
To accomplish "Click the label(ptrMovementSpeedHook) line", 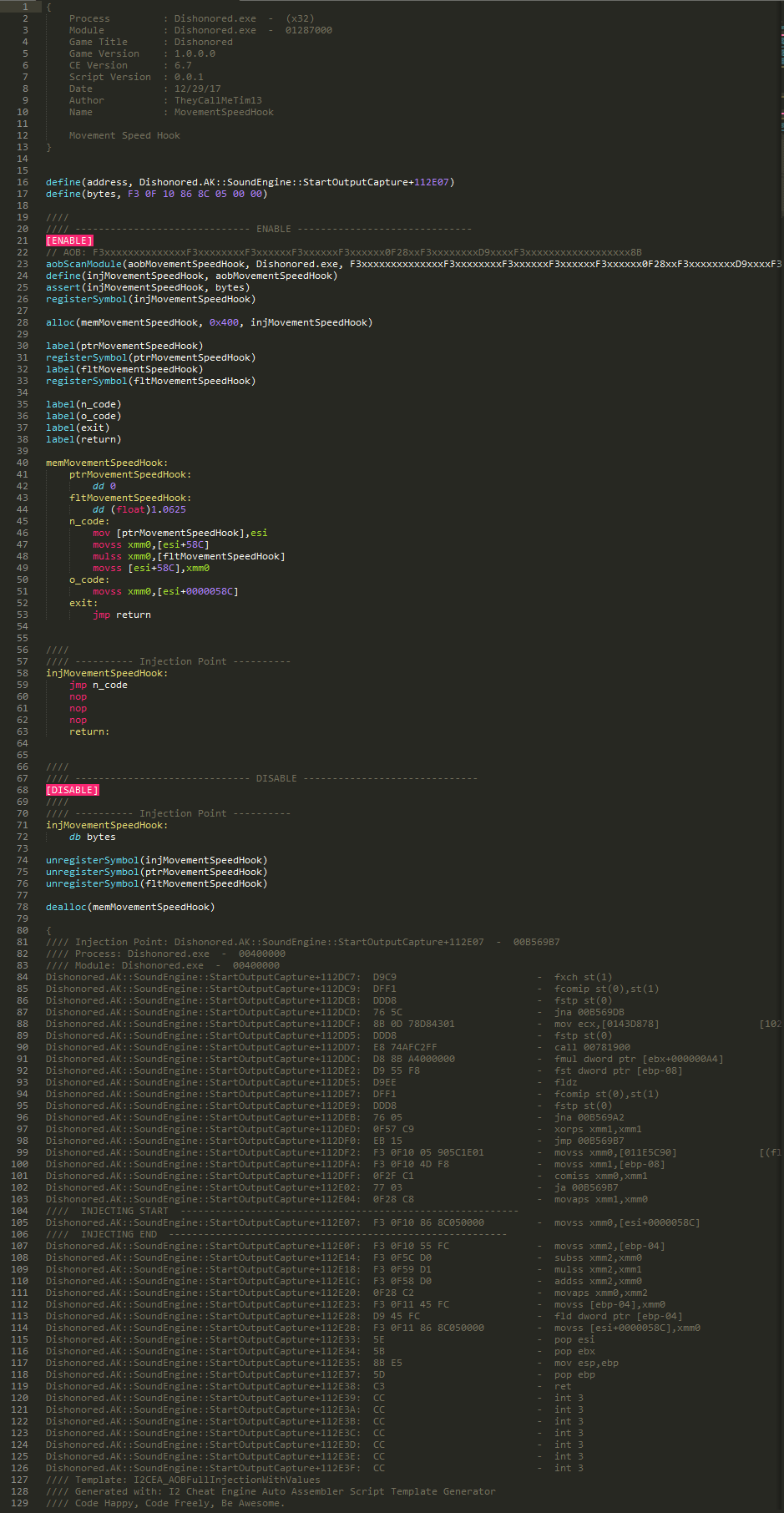I will point(124,346).
